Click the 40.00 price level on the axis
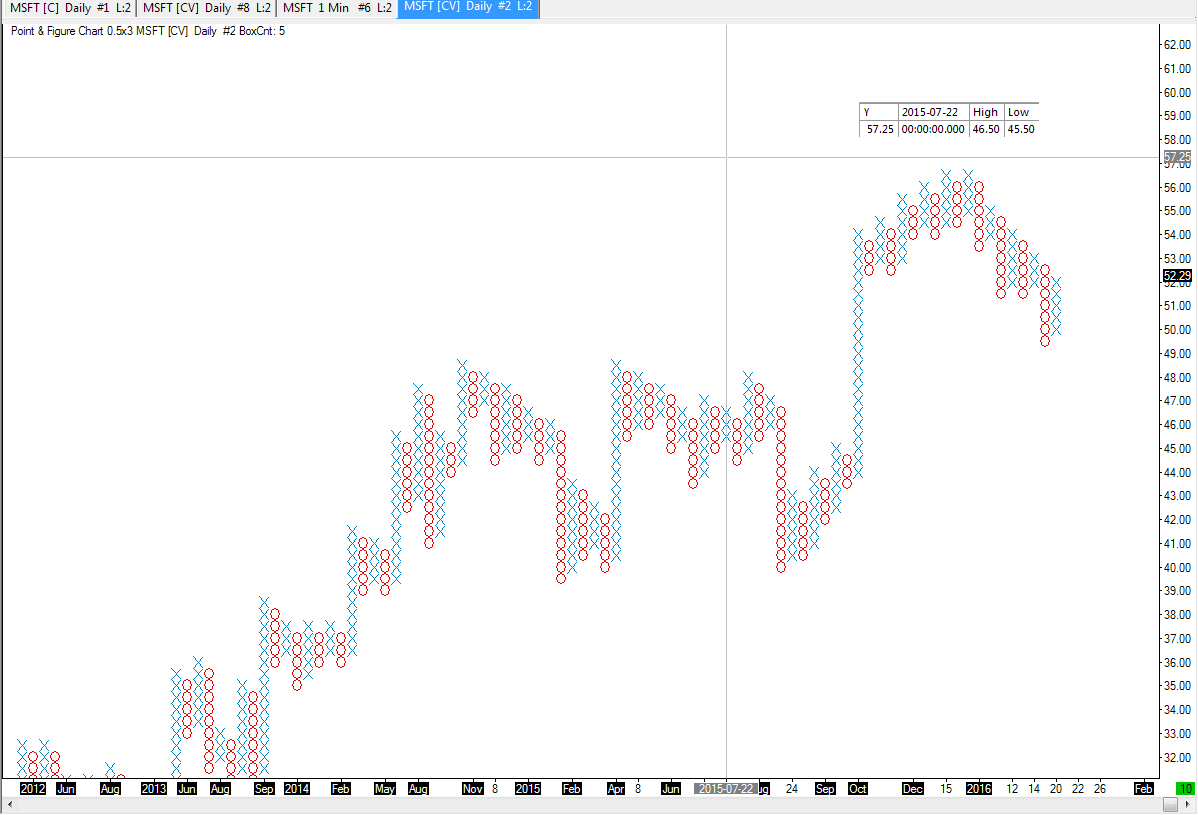 (x=1177, y=567)
